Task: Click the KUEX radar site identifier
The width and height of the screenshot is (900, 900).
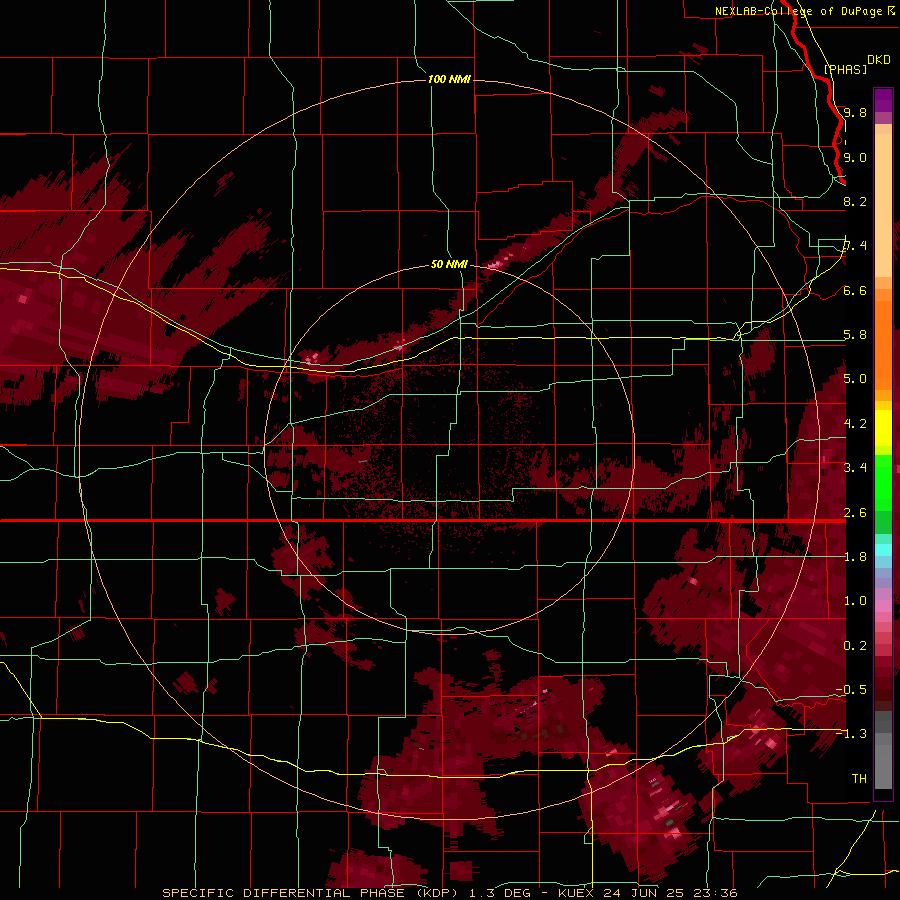Action: 577,893
